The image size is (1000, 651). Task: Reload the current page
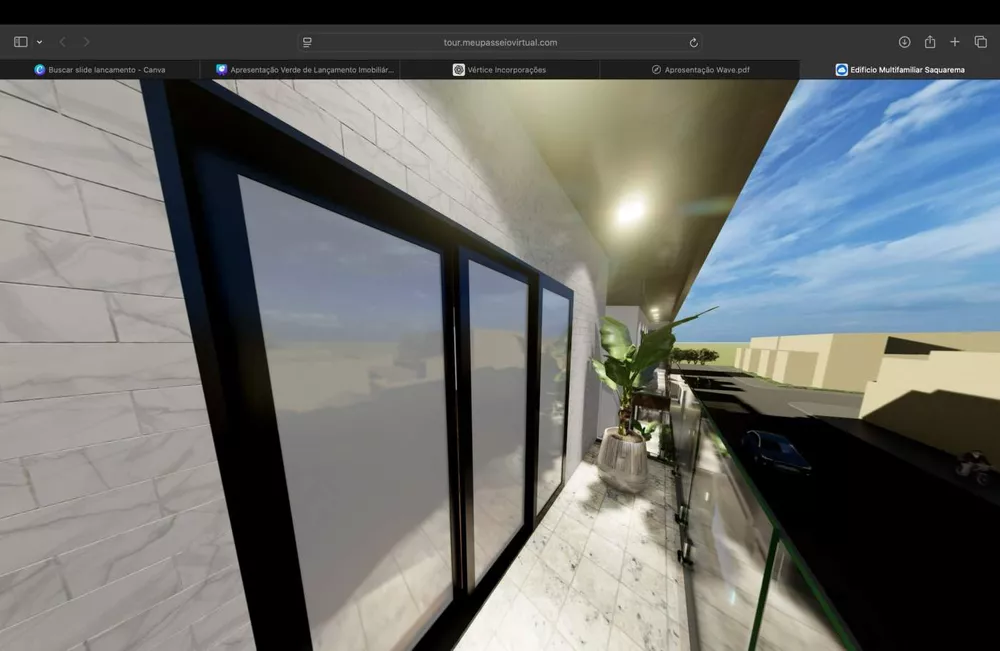[693, 42]
